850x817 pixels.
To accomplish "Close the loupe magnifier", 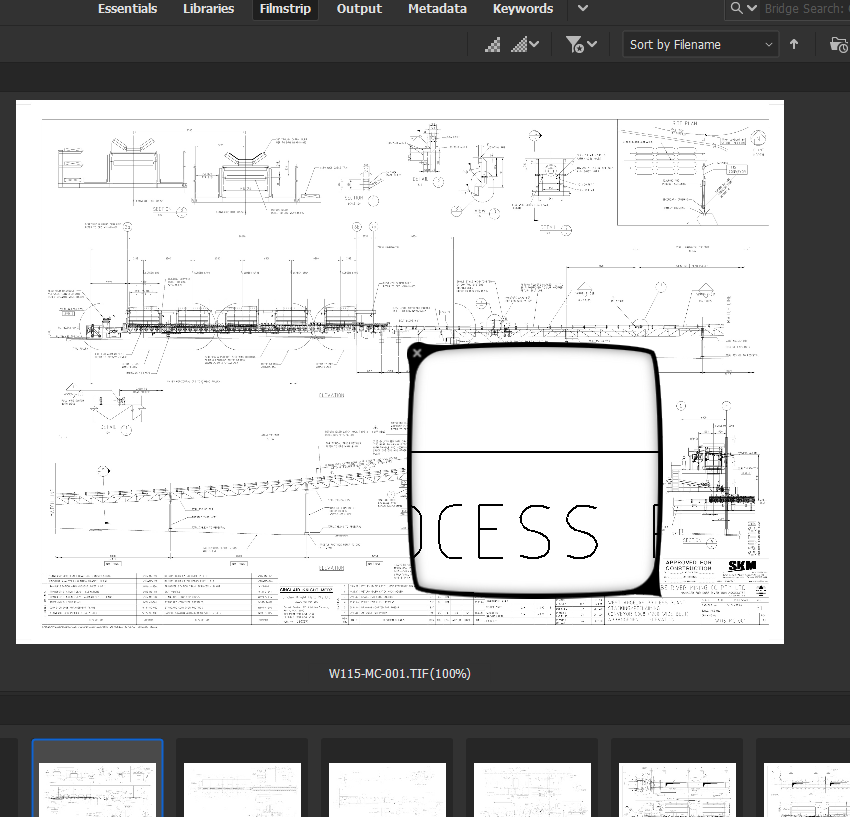I will point(417,353).
